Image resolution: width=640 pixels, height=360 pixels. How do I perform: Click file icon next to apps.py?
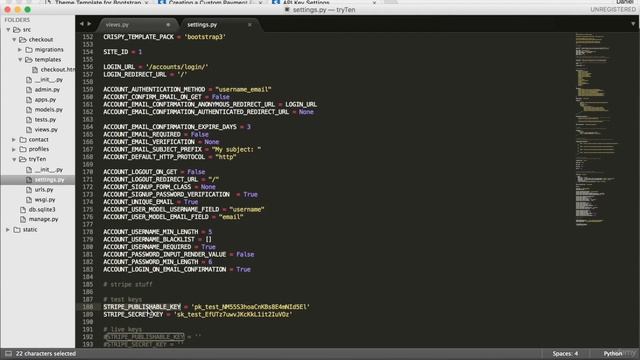[x=29, y=100]
